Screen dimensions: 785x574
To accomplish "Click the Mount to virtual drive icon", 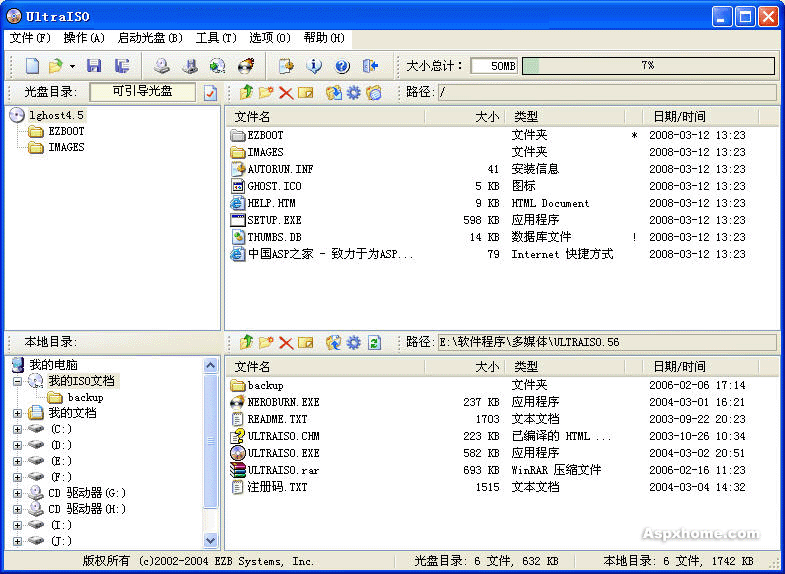I will tap(190, 66).
